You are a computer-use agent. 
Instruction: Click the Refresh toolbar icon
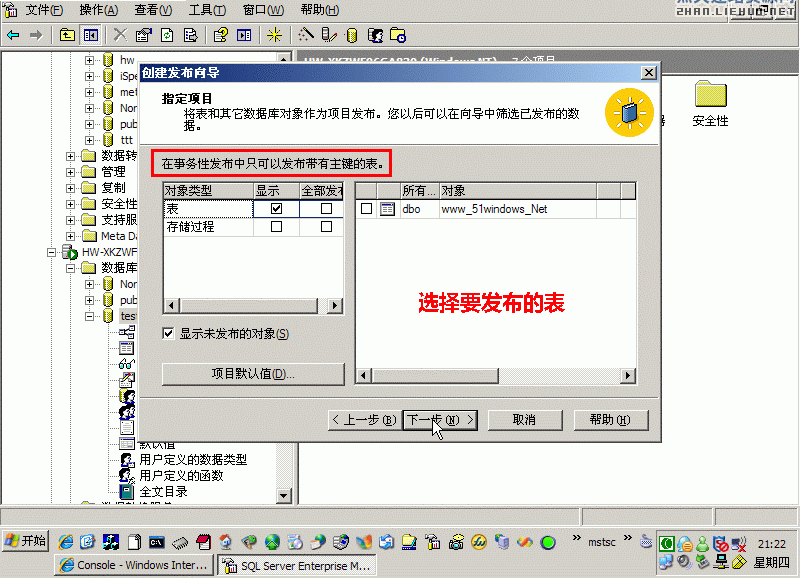167,35
